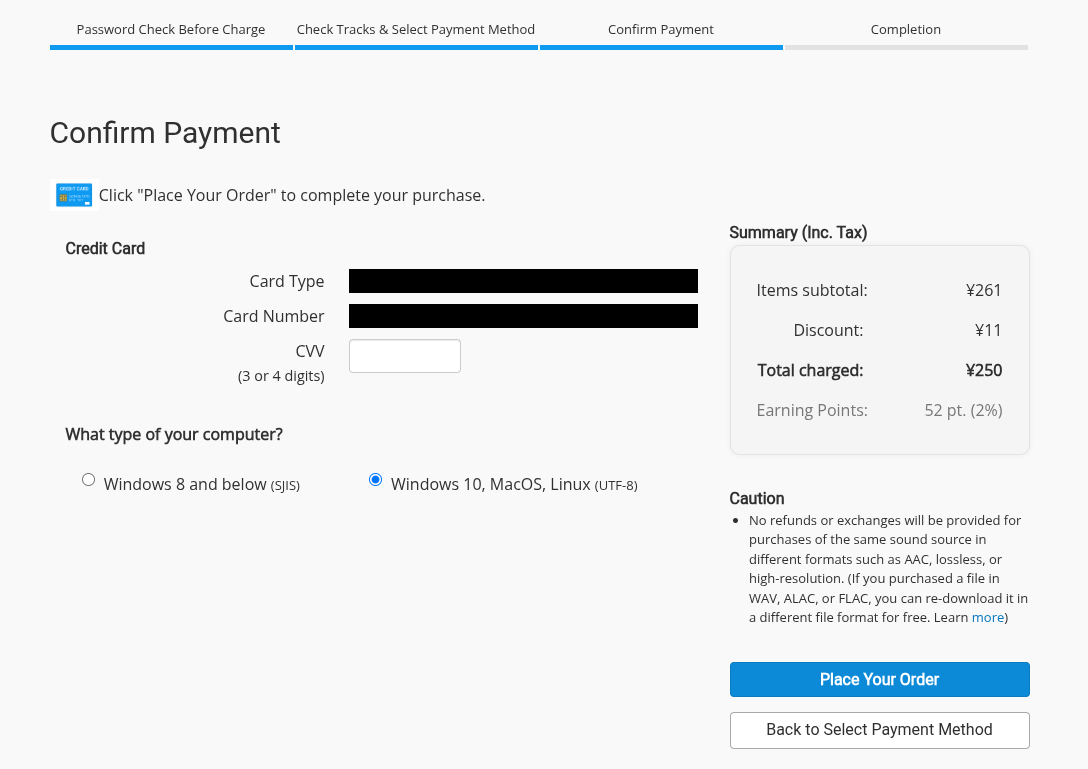Click the Earning Points 52 pt. value
1088x769 pixels.
[963, 410]
